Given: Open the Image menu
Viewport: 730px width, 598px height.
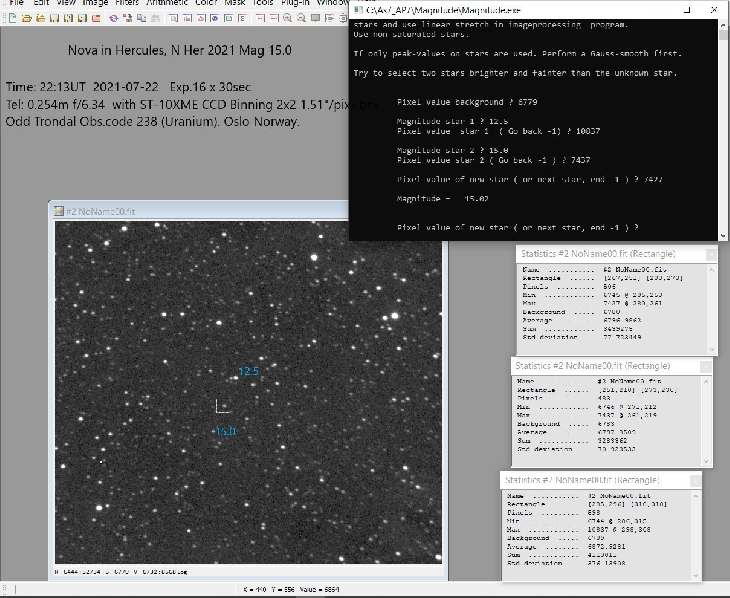Looking at the screenshot, I should click(x=95, y=3).
